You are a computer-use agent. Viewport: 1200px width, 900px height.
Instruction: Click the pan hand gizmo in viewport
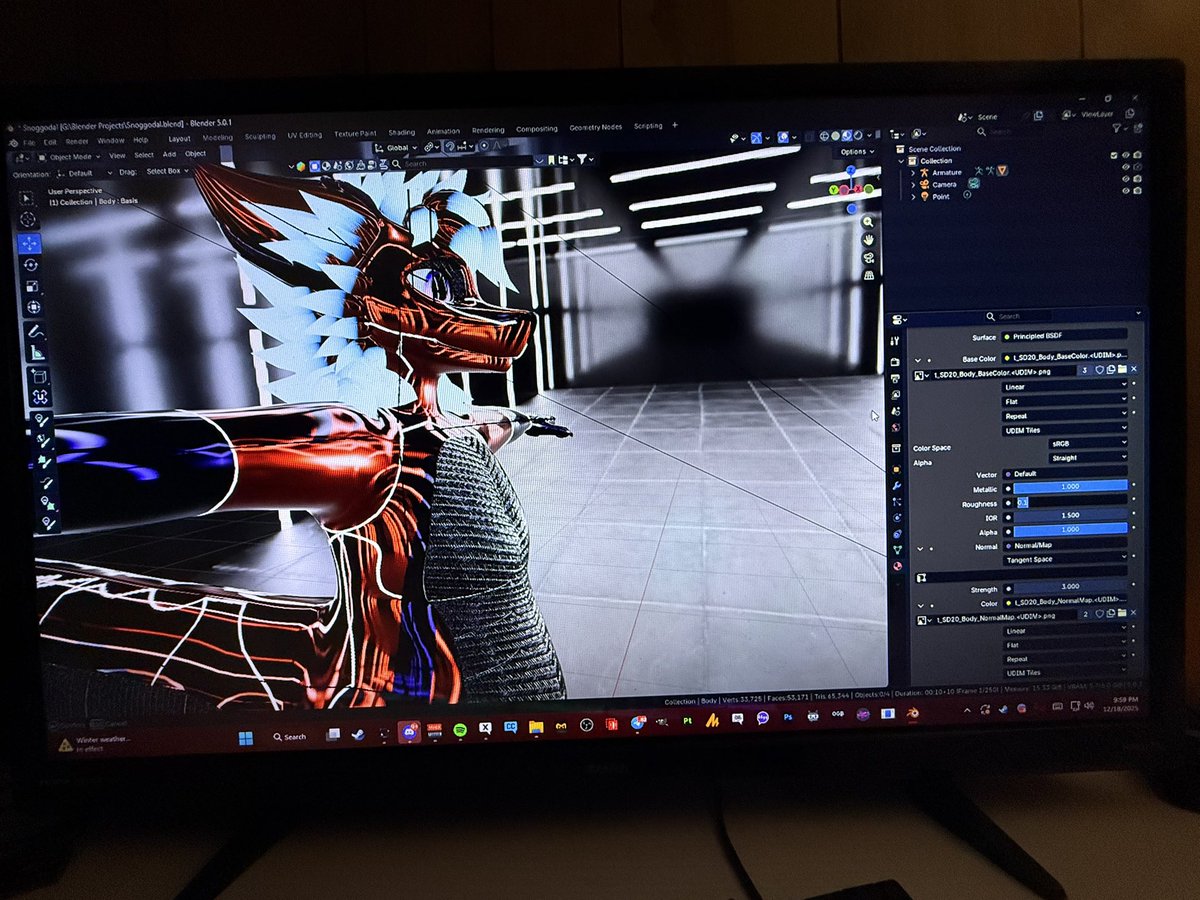(869, 240)
